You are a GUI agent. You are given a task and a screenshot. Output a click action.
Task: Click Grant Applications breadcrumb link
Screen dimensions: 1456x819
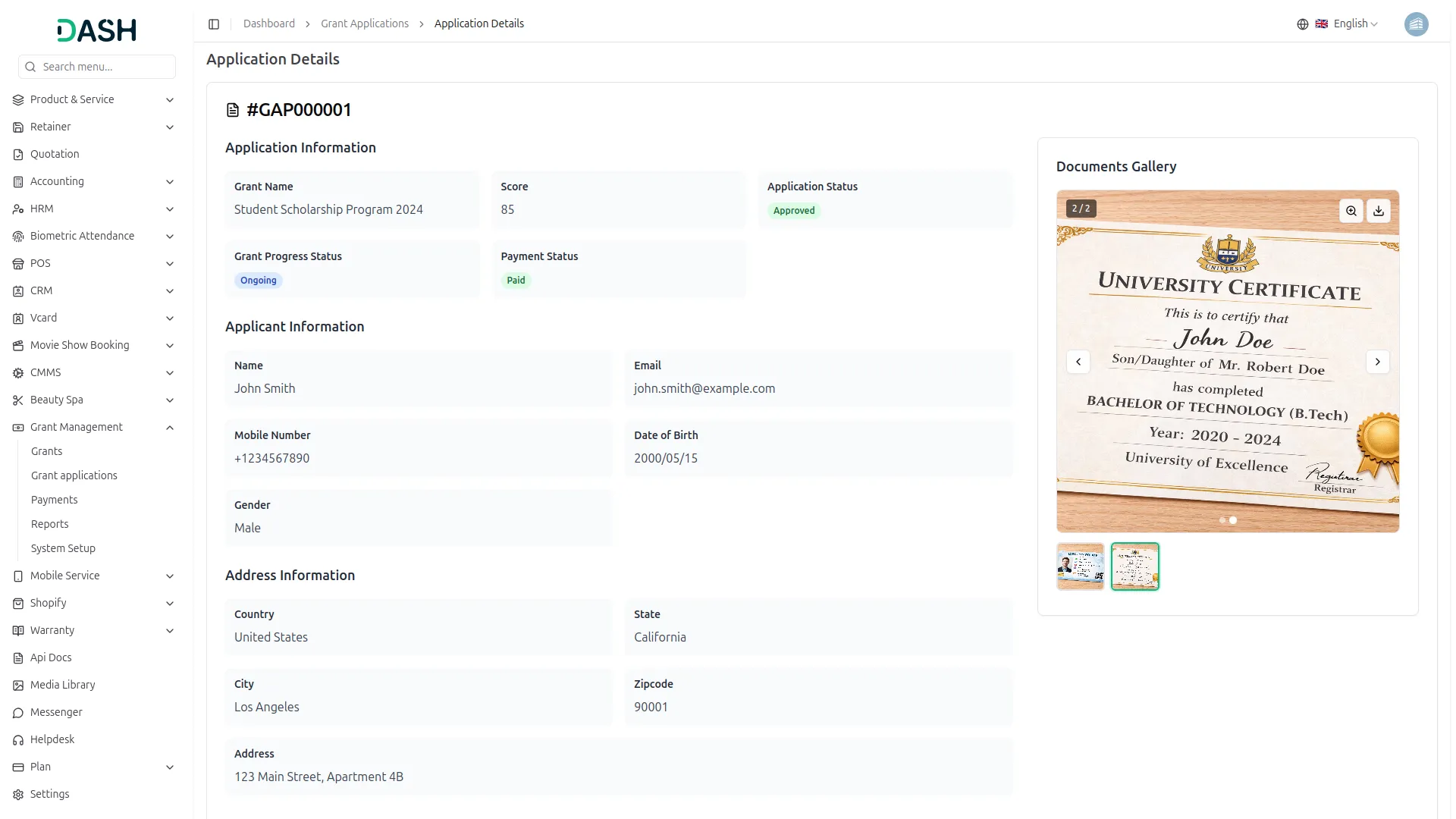364,24
